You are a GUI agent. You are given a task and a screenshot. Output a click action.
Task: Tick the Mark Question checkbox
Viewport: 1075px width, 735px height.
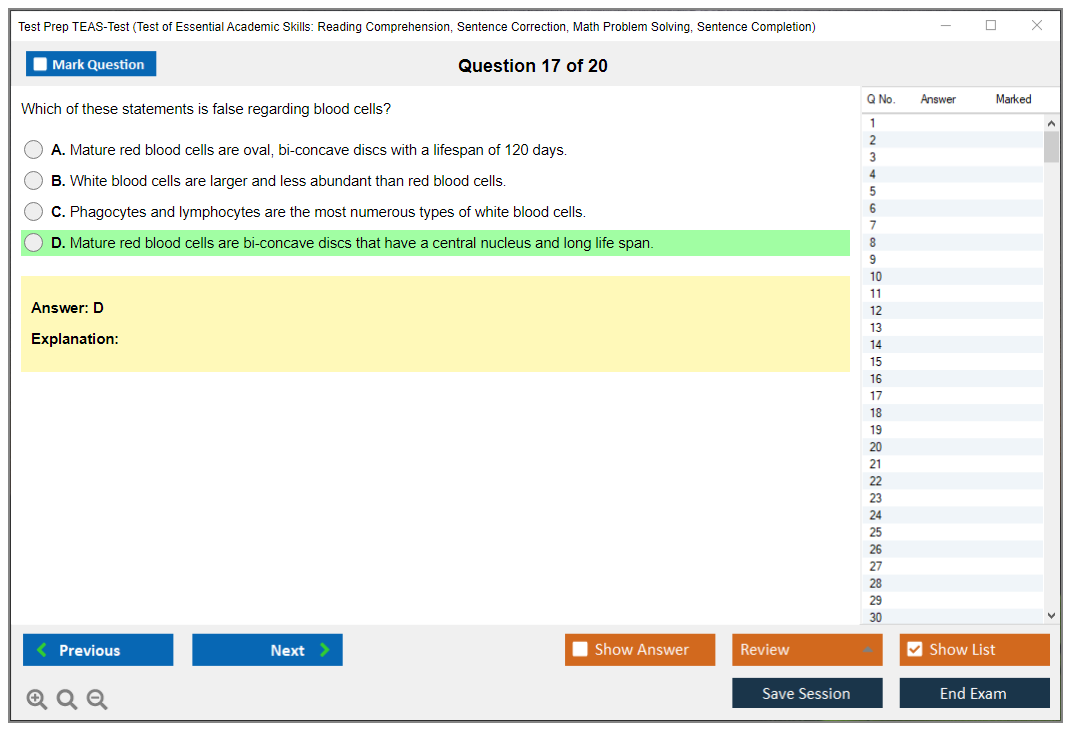click(41, 65)
